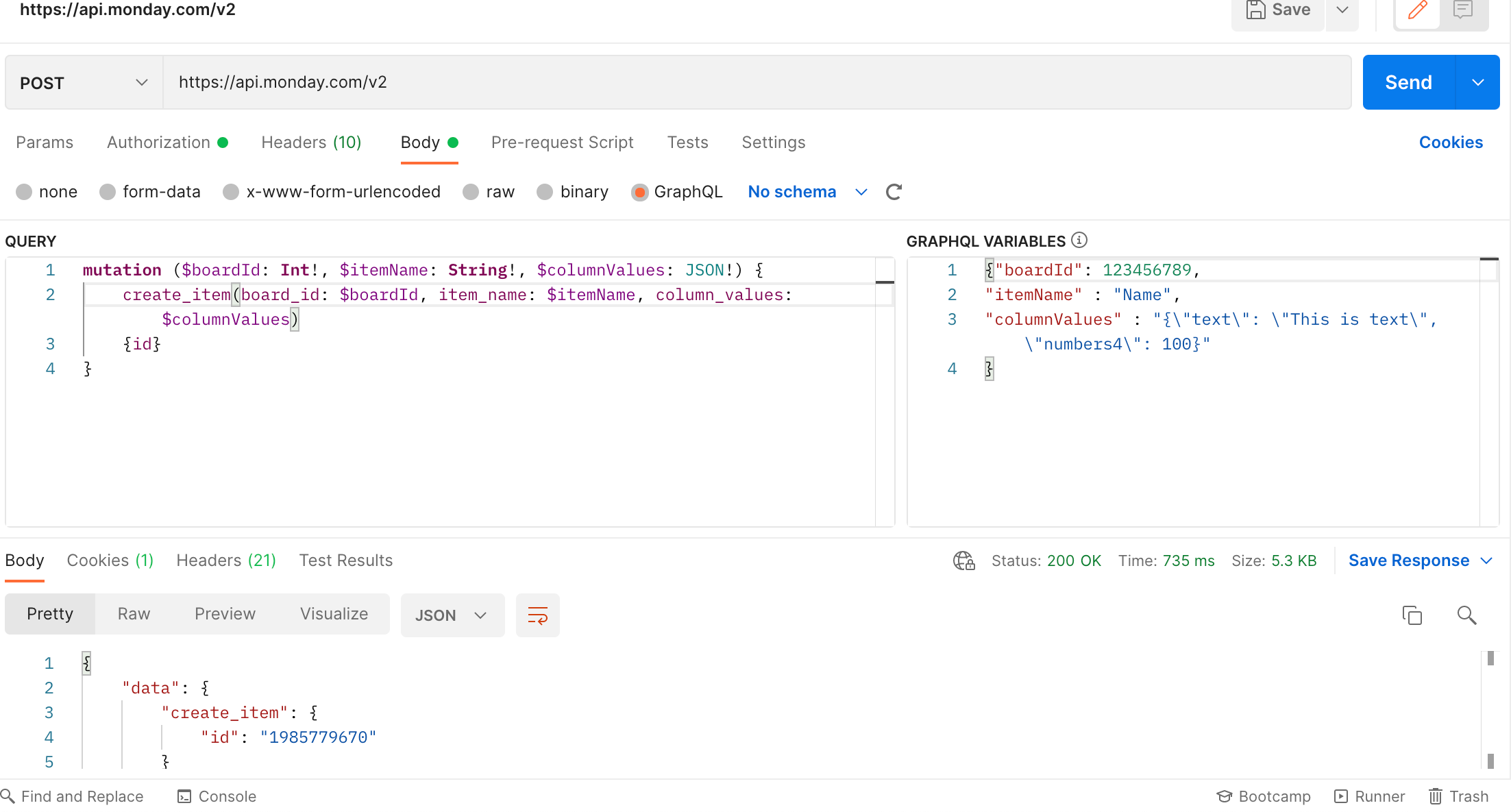Open Find and Replace
Viewport: 1511px width, 812px height.
pyautogui.click(x=73, y=796)
